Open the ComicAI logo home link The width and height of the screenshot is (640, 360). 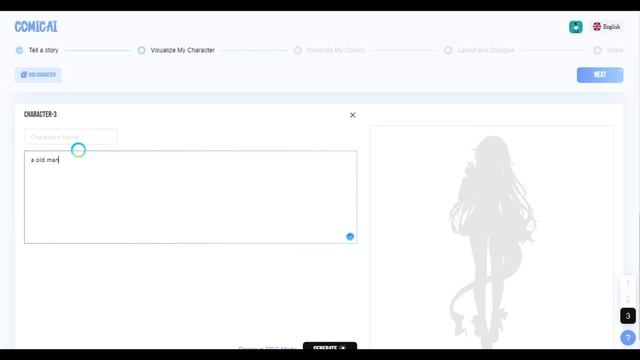pyautogui.click(x=36, y=27)
